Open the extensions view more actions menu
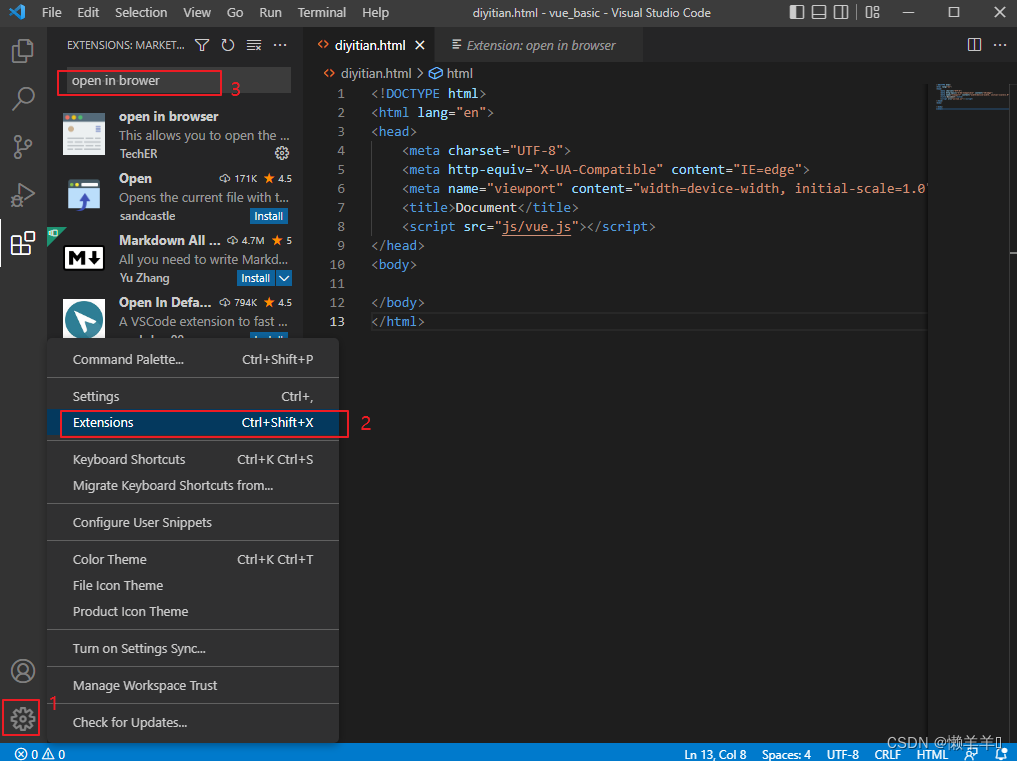 point(280,45)
